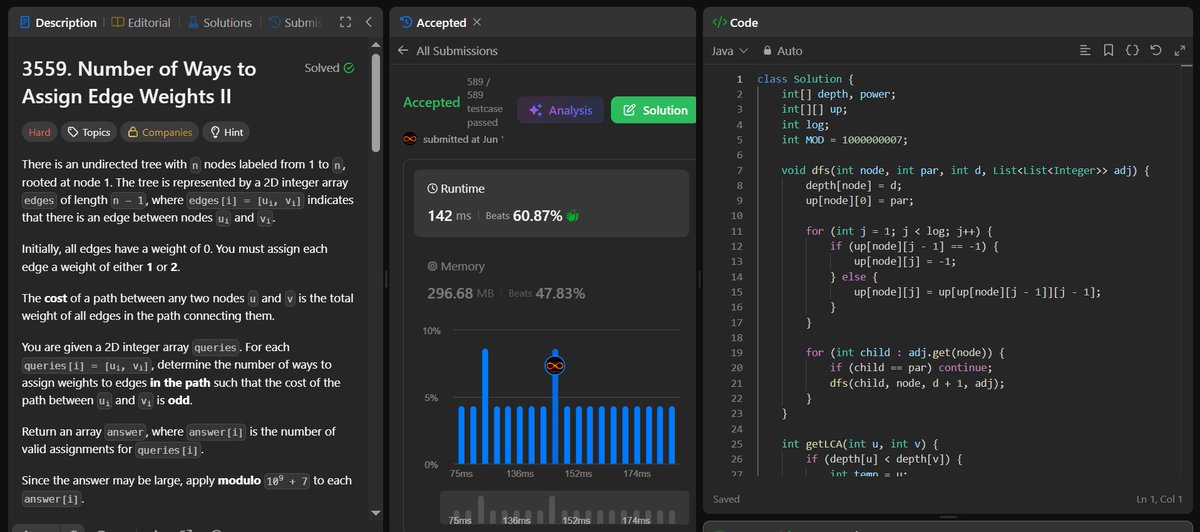
Task: Reset code with the undo arrow icon
Action: tap(1155, 50)
